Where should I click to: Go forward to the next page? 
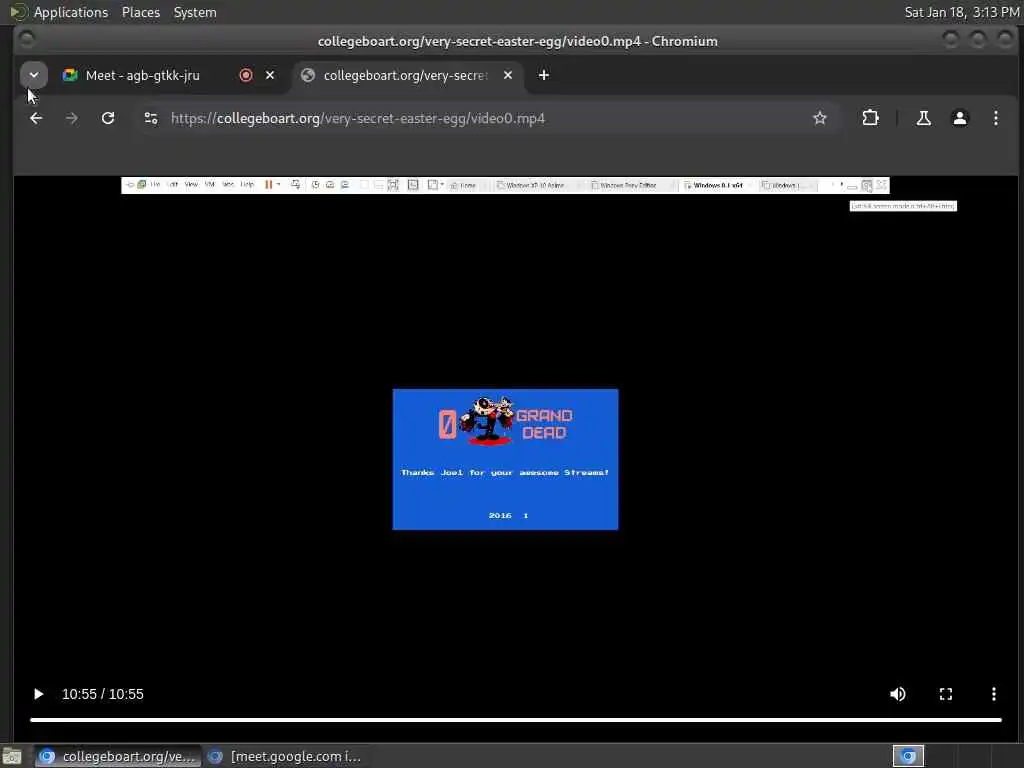click(x=72, y=118)
